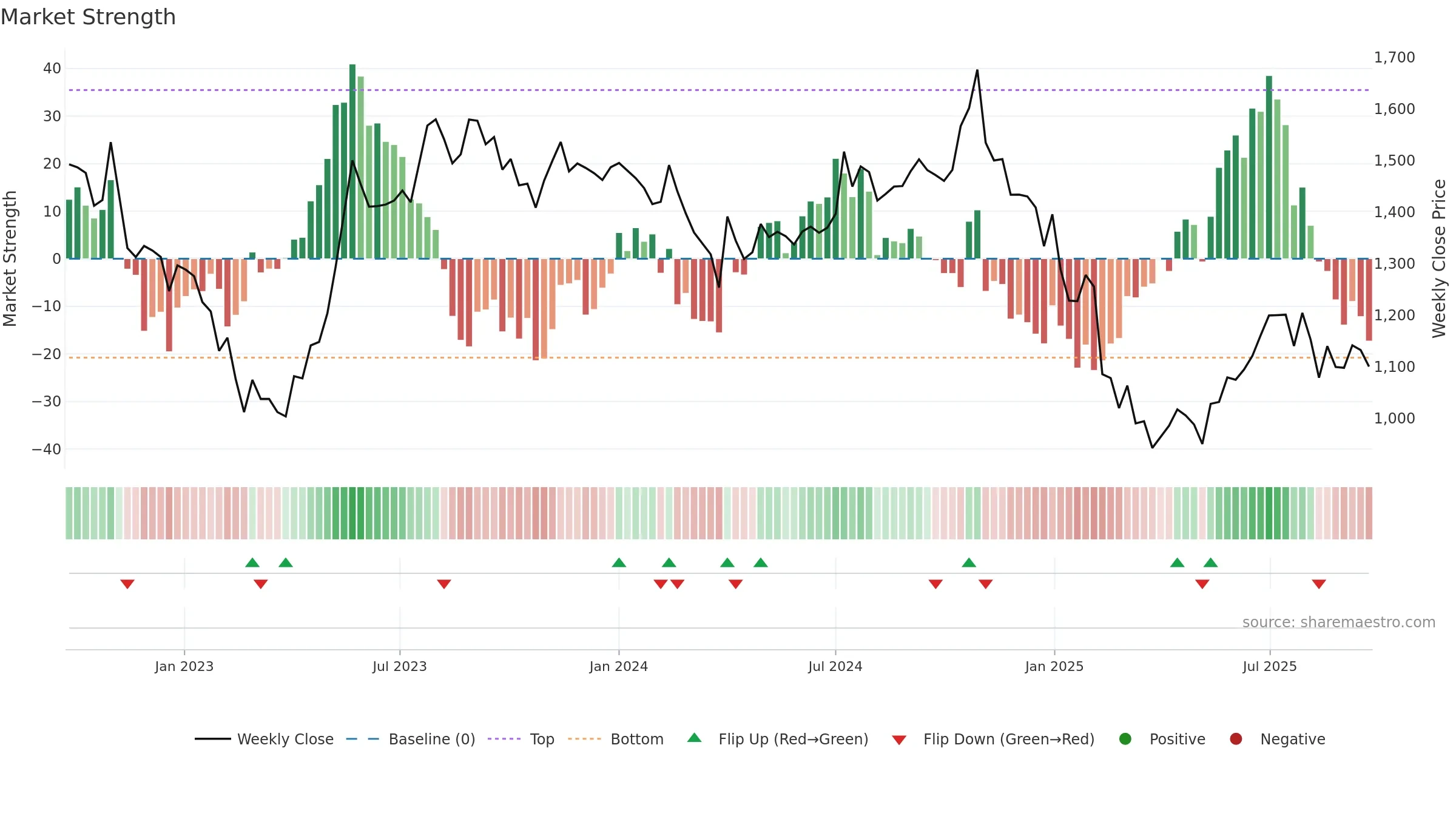This screenshot has height=819, width=1456.
Task: Click the −40 strength axis tick label
Action: click(x=47, y=450)
